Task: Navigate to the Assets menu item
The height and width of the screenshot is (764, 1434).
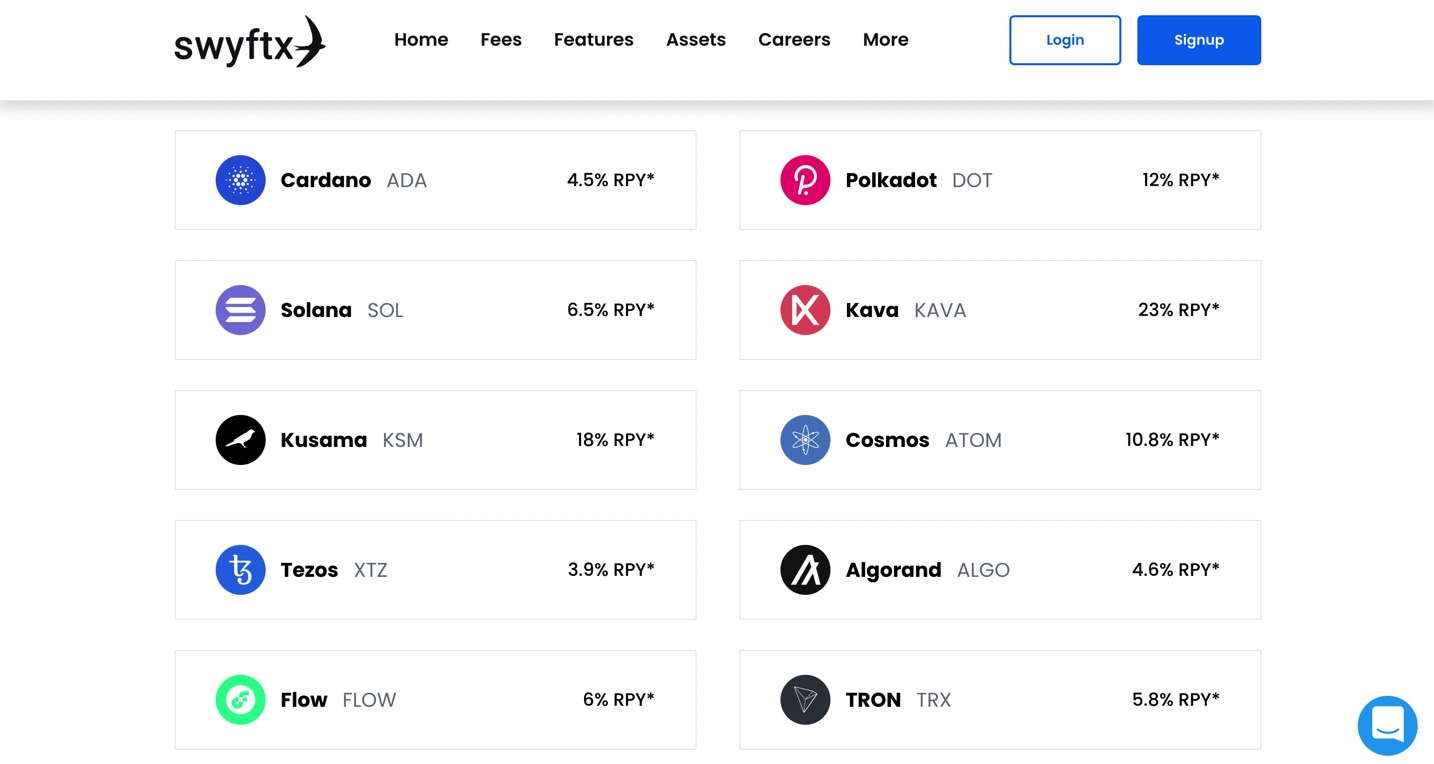Action: [696, 40]
